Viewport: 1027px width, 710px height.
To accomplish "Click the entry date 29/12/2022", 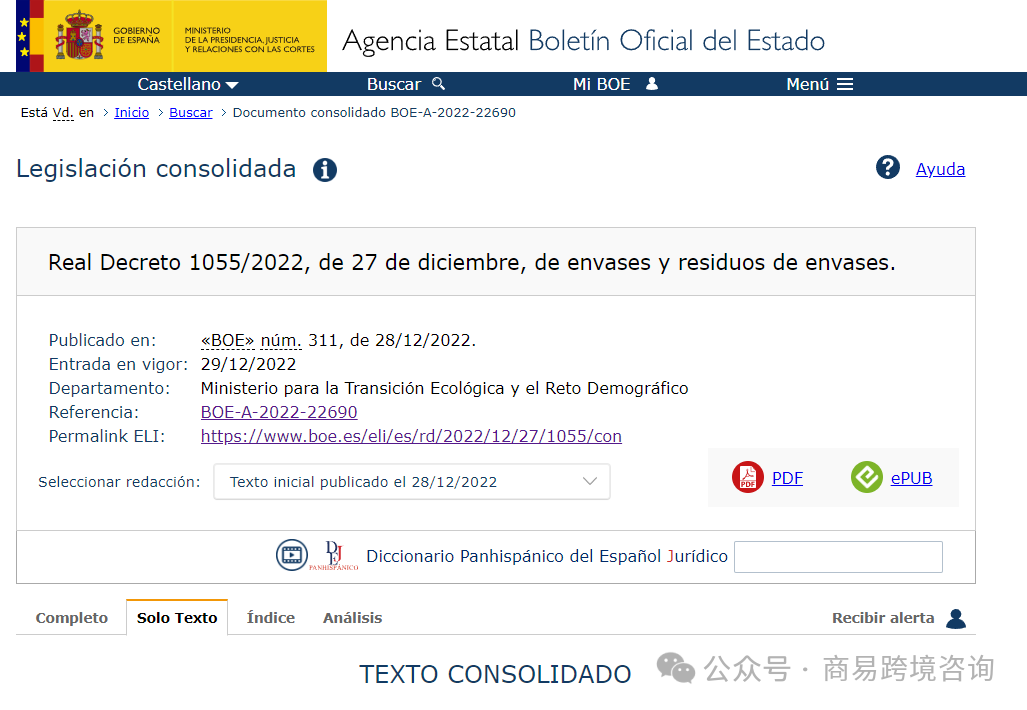I will click(248, 364).
